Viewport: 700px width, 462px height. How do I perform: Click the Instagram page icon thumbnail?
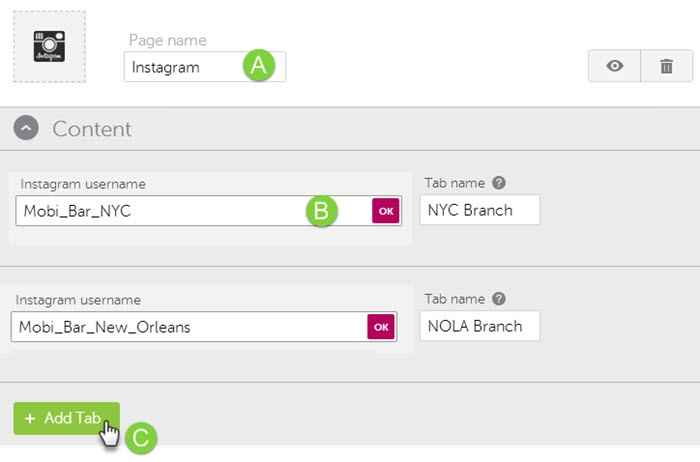click(x=48, y=47)
